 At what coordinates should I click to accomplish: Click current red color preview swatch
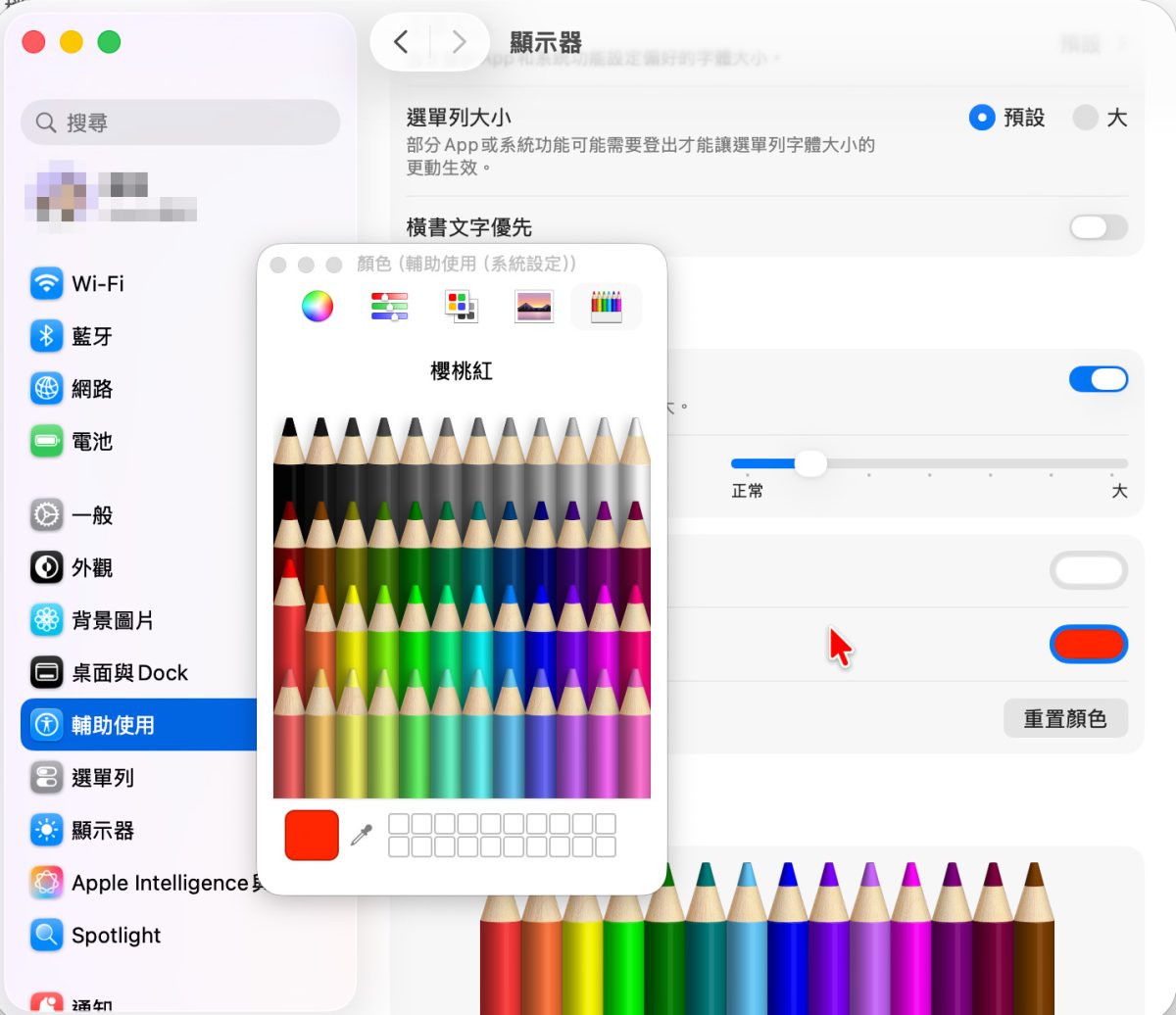312,835
